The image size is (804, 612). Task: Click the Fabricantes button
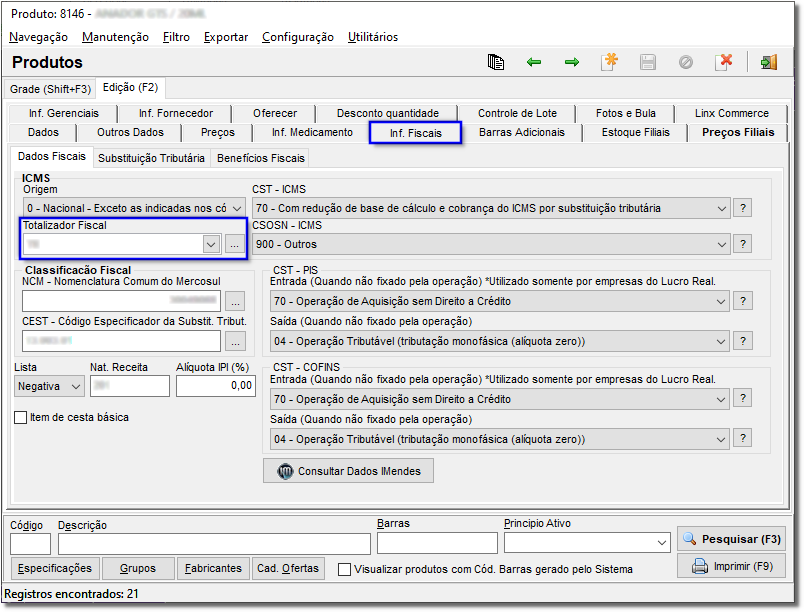(x=213, y=568)
